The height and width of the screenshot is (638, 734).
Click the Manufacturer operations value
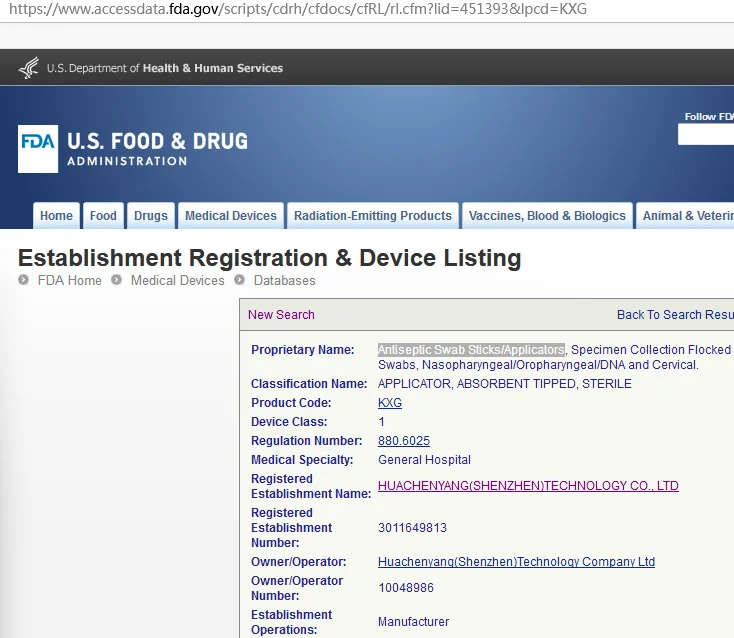tap(413, 622)
